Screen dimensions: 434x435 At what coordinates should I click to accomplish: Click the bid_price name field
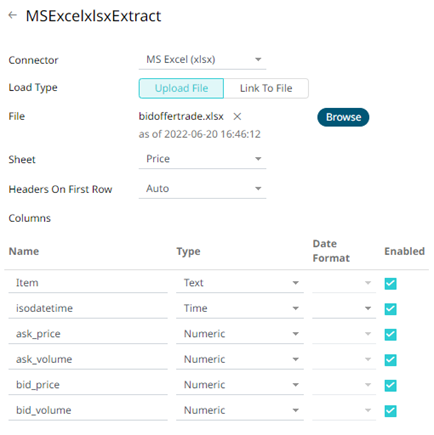88,385
